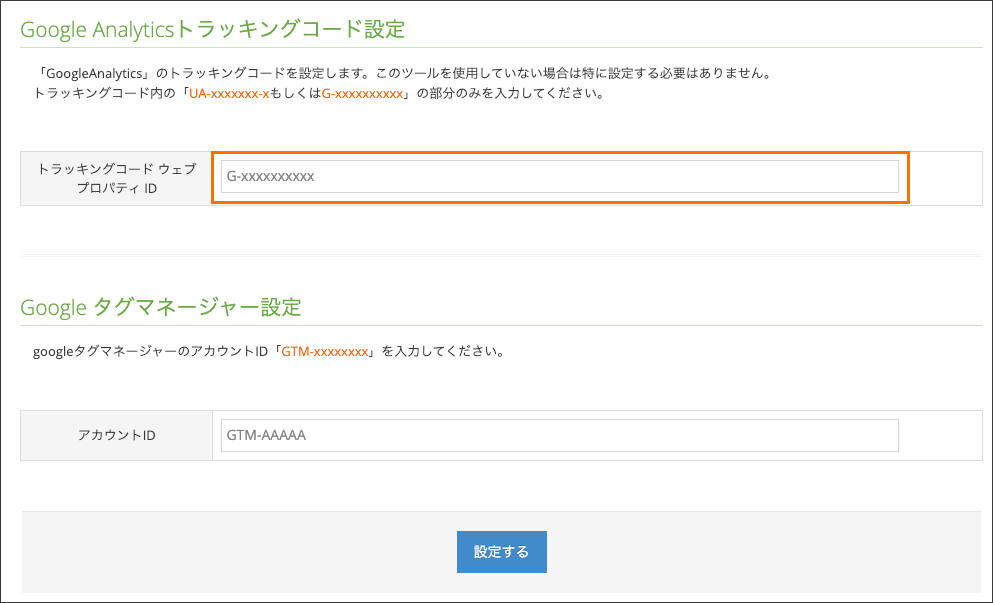The height and width of the screenshot is (603, 993).
Task: Click the 'アカウントID' label cell
Action: pyautogui.click(x=117, y=435)
